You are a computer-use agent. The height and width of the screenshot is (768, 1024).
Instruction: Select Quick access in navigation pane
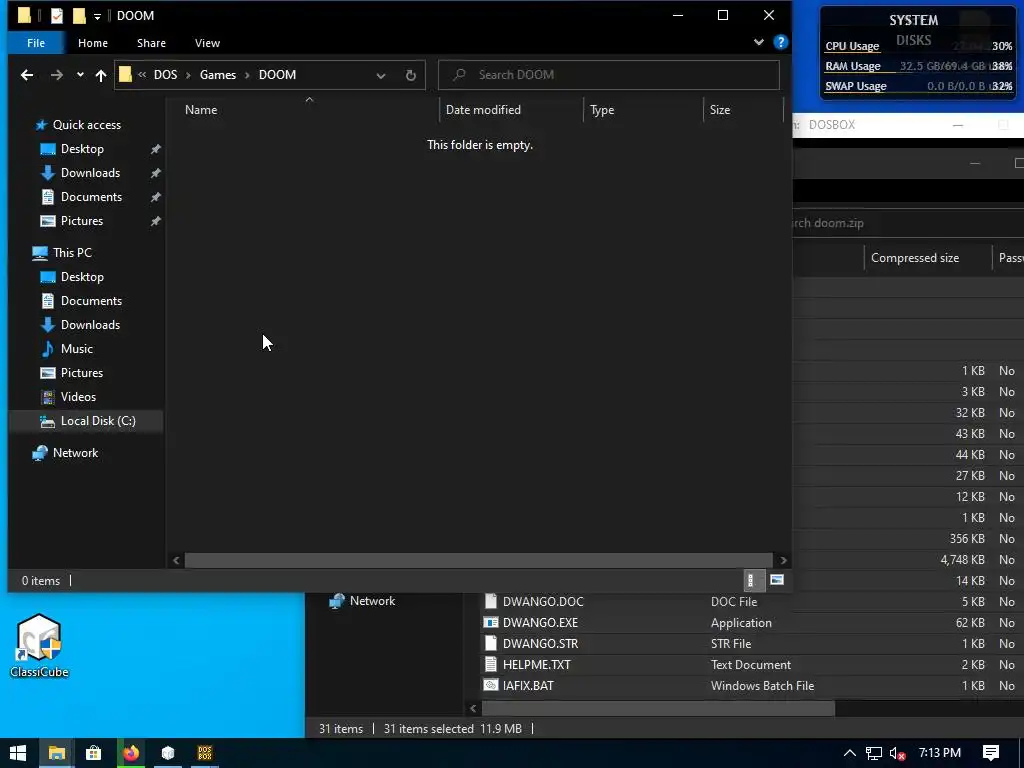coord(86,125)
